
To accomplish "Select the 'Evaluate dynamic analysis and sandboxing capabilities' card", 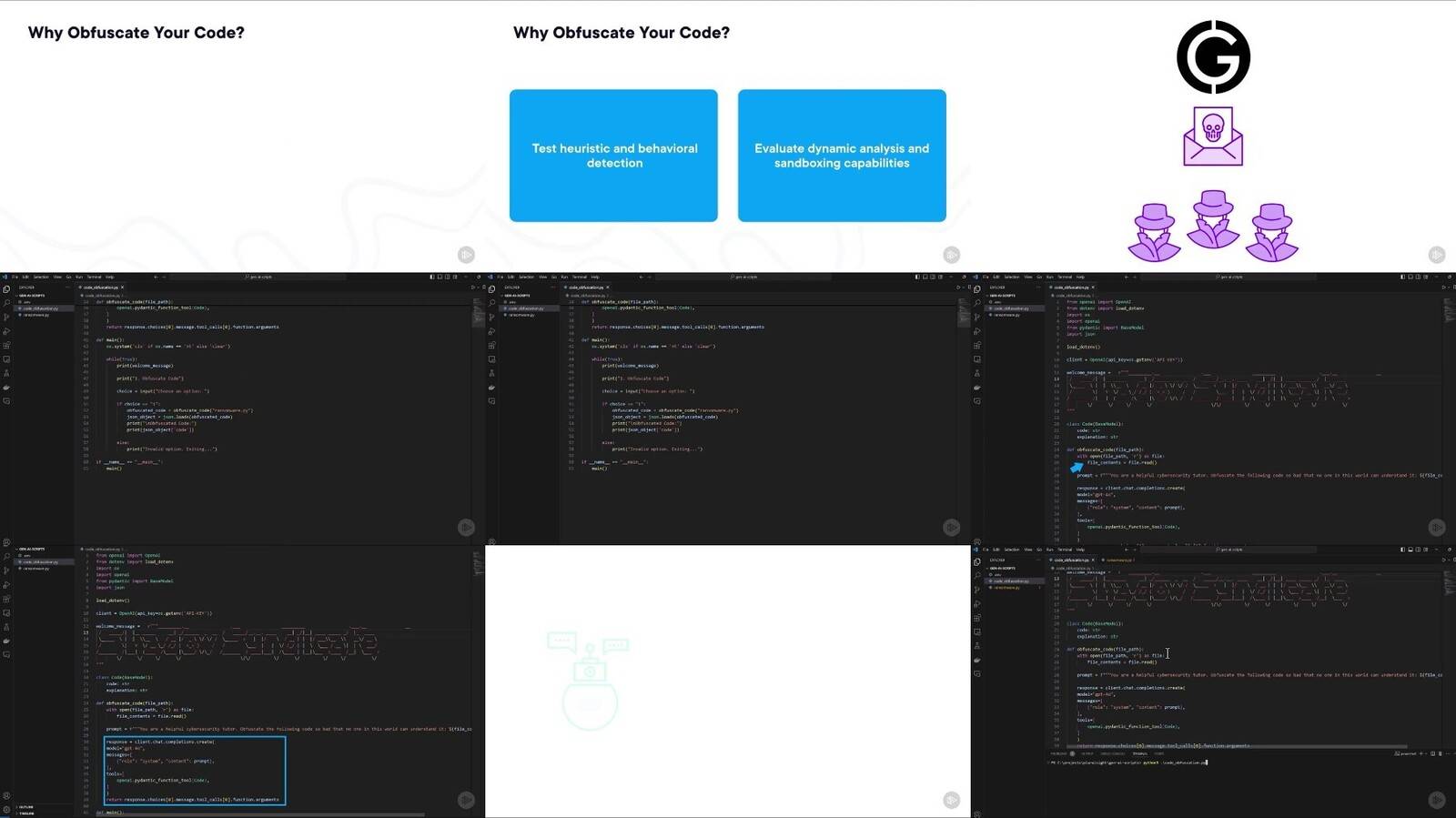I will tap(842, 156).
